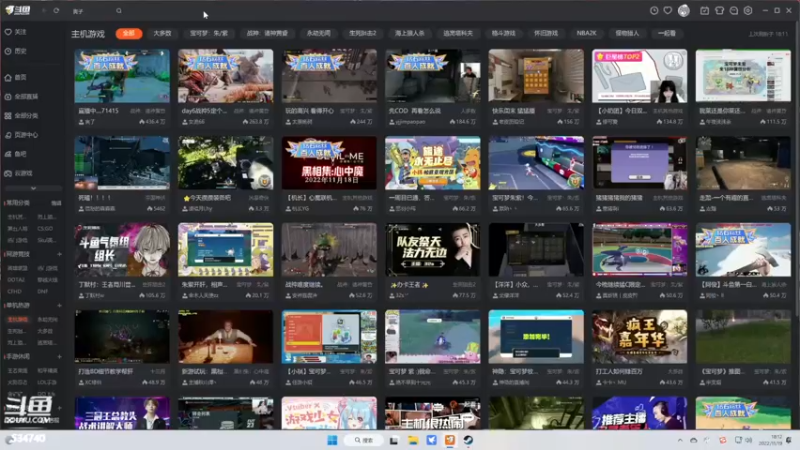The width and height of the screenshot is (800, 450).
Task: Open 鱼吧 in sidebar
Action: click(16, 154)
